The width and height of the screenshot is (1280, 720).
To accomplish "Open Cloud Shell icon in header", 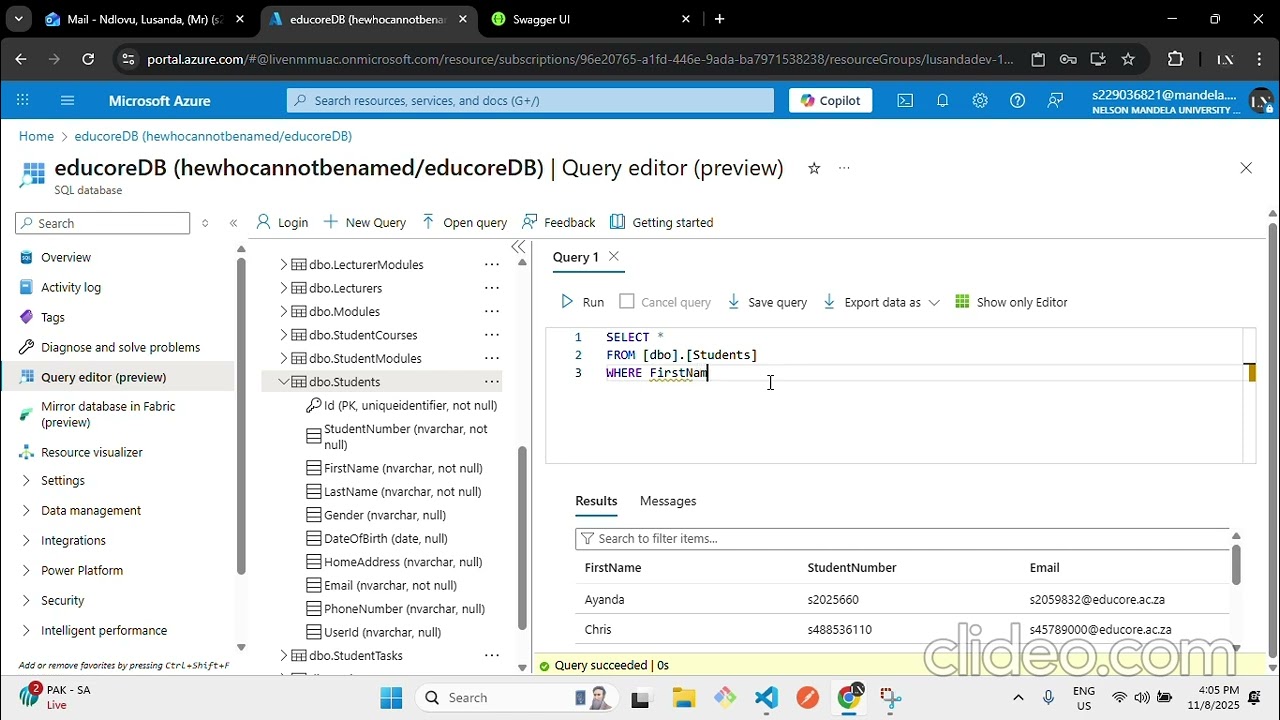I will (x=905, y=100).
